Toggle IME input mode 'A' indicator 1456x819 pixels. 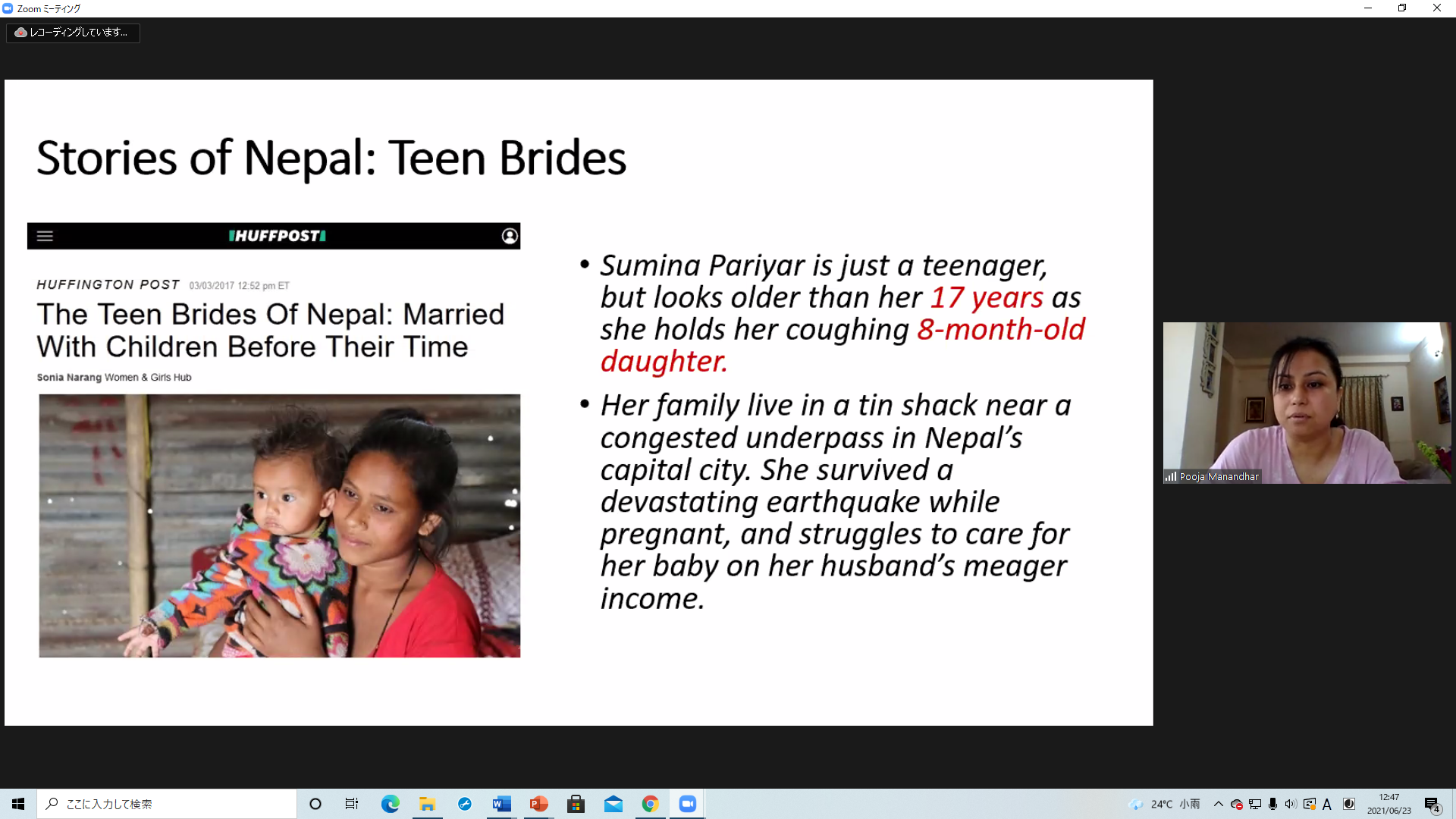tap(1327, 804)
